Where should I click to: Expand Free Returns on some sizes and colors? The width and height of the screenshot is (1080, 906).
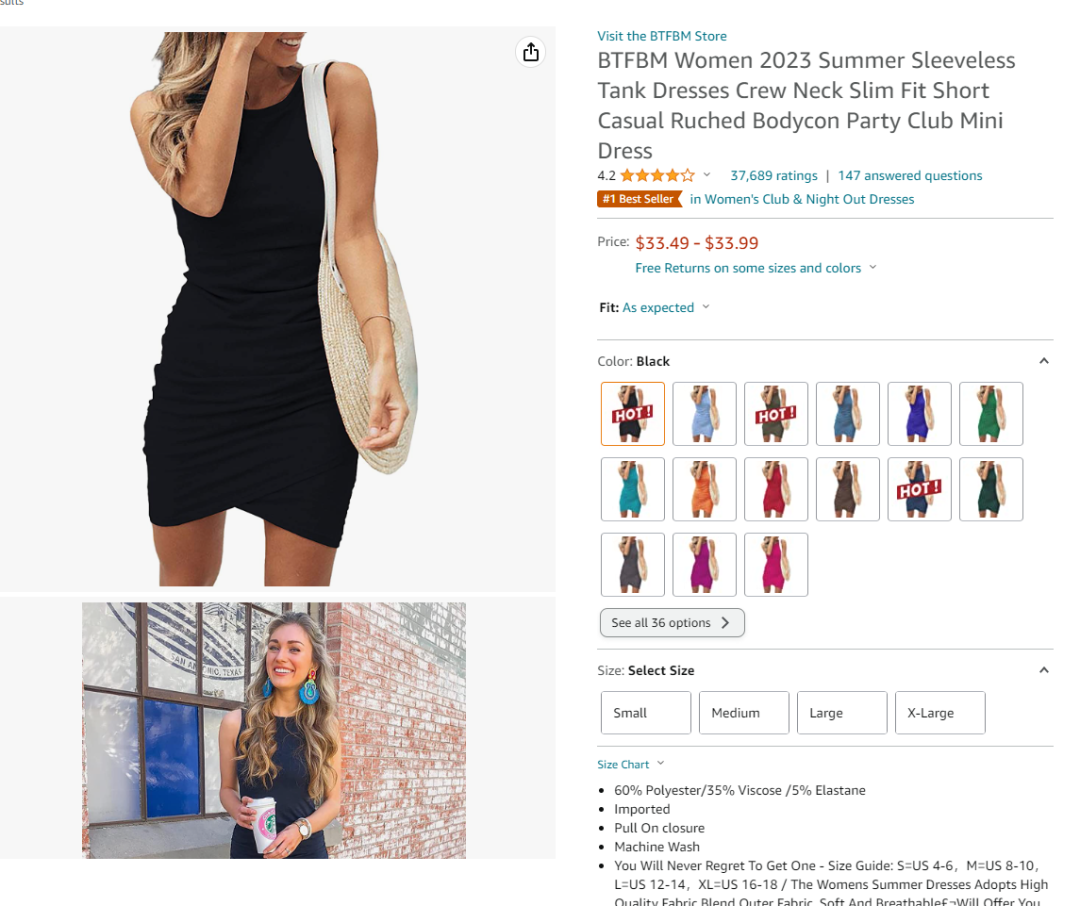pos(755,268)
